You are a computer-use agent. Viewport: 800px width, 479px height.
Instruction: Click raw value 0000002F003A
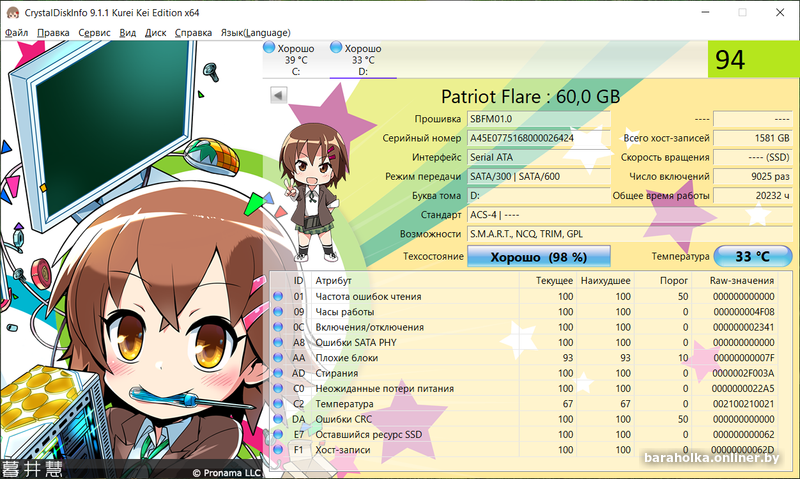[x=743, y=373]
